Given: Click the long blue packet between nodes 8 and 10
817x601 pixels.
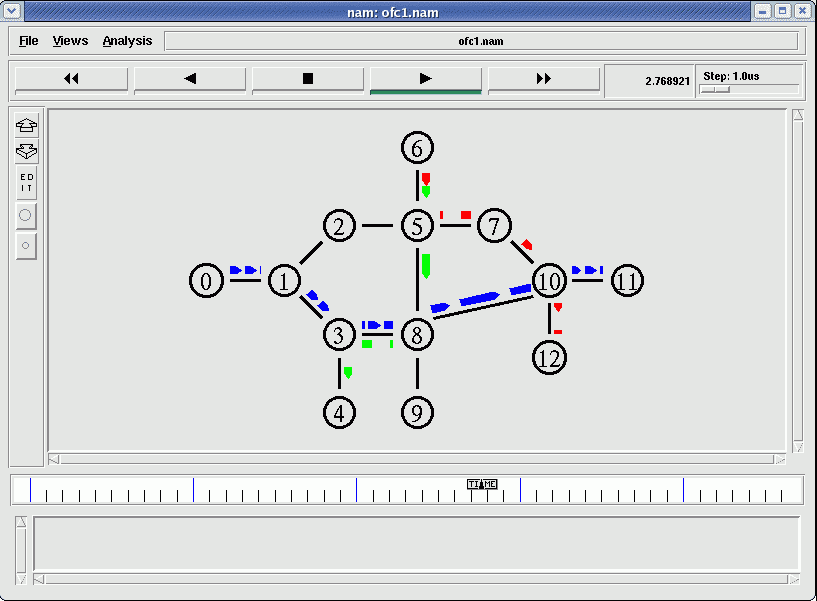Looking at the screenshot, I should (479, 299).
